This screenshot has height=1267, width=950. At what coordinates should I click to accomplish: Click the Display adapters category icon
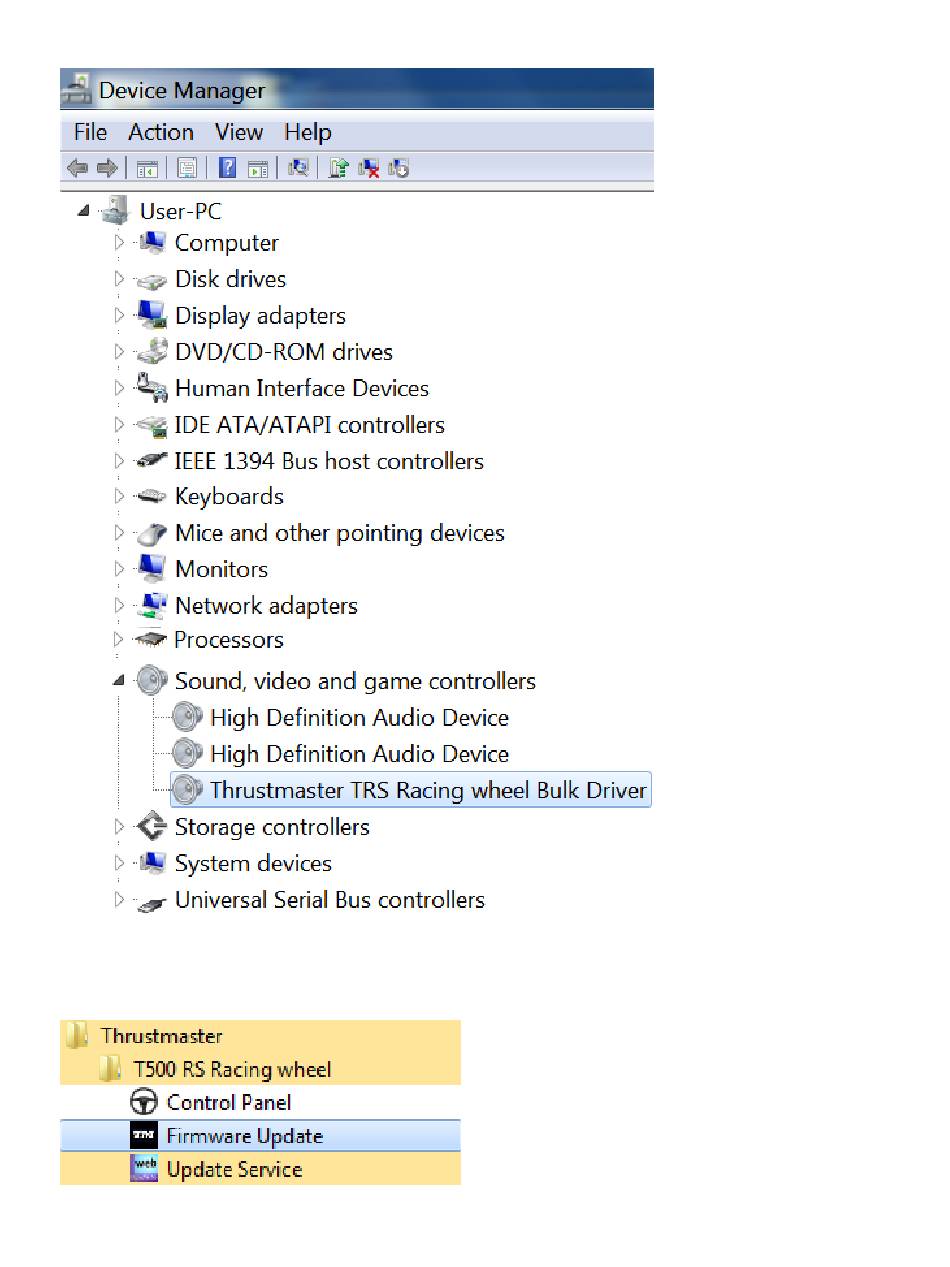click(x=152, y=316)
